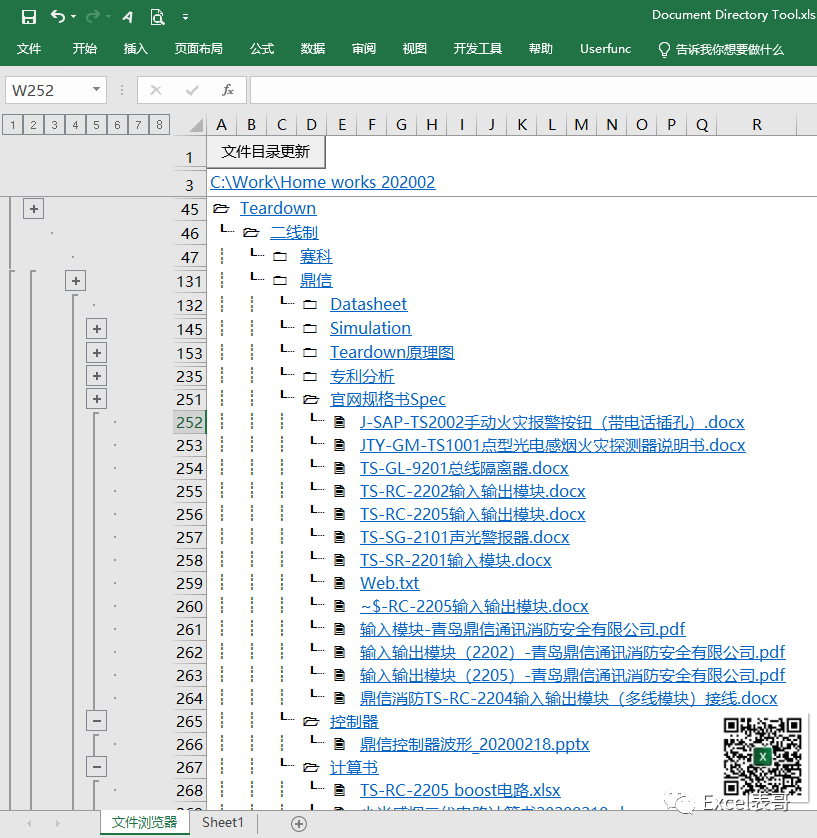Click outline level 8 button

(x=159, y=125)
